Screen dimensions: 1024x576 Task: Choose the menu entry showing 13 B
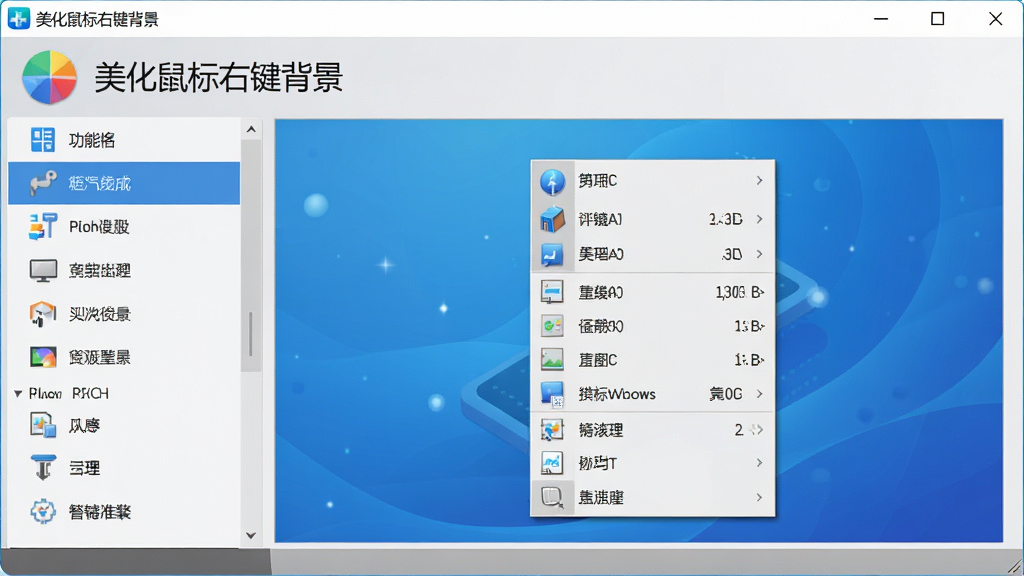coord(653,325)
